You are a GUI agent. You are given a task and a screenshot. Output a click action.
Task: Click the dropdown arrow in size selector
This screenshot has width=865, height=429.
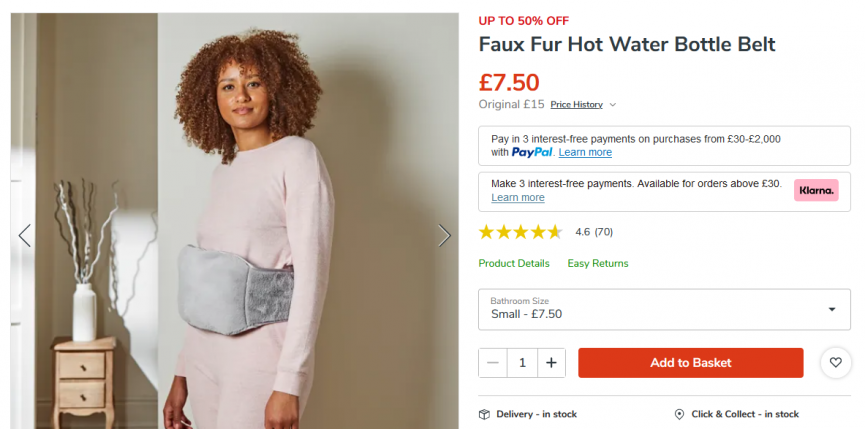832,309
